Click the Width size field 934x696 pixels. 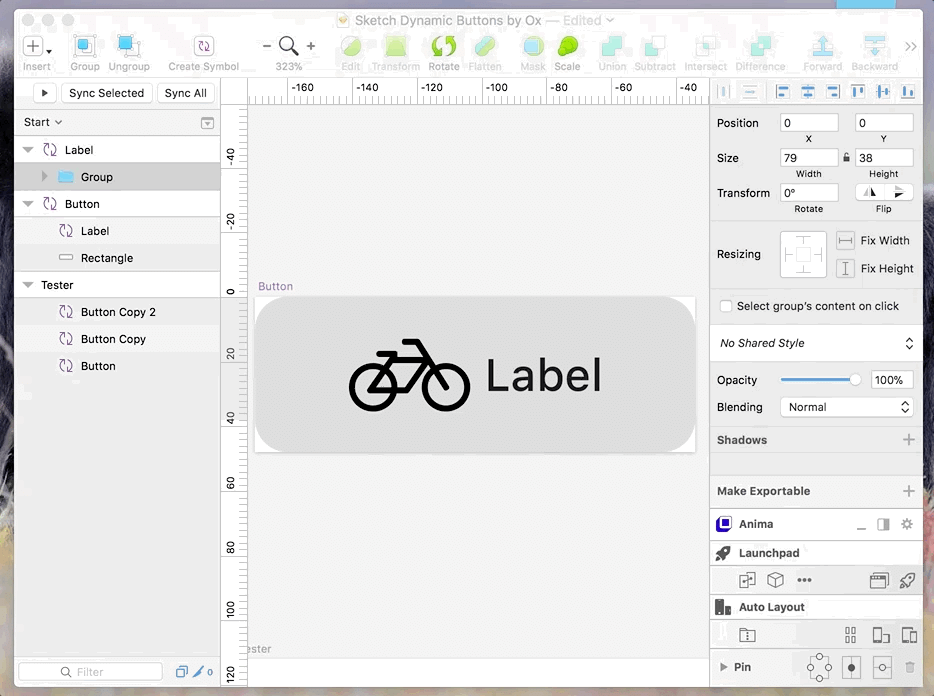(809, 158)
